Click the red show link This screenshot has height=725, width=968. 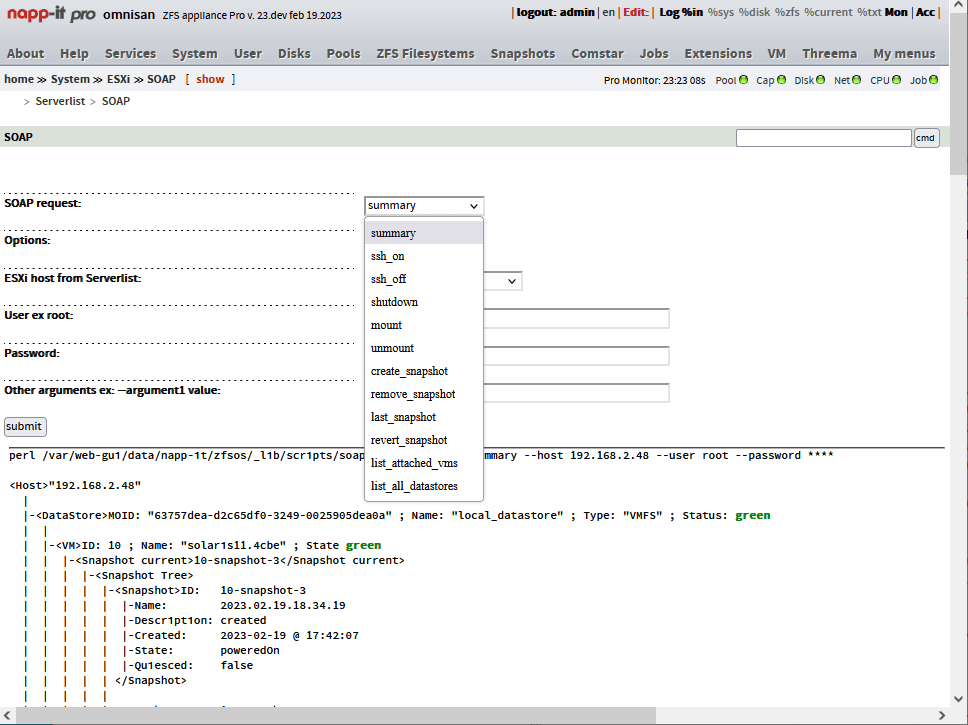[x=210, y=79]
